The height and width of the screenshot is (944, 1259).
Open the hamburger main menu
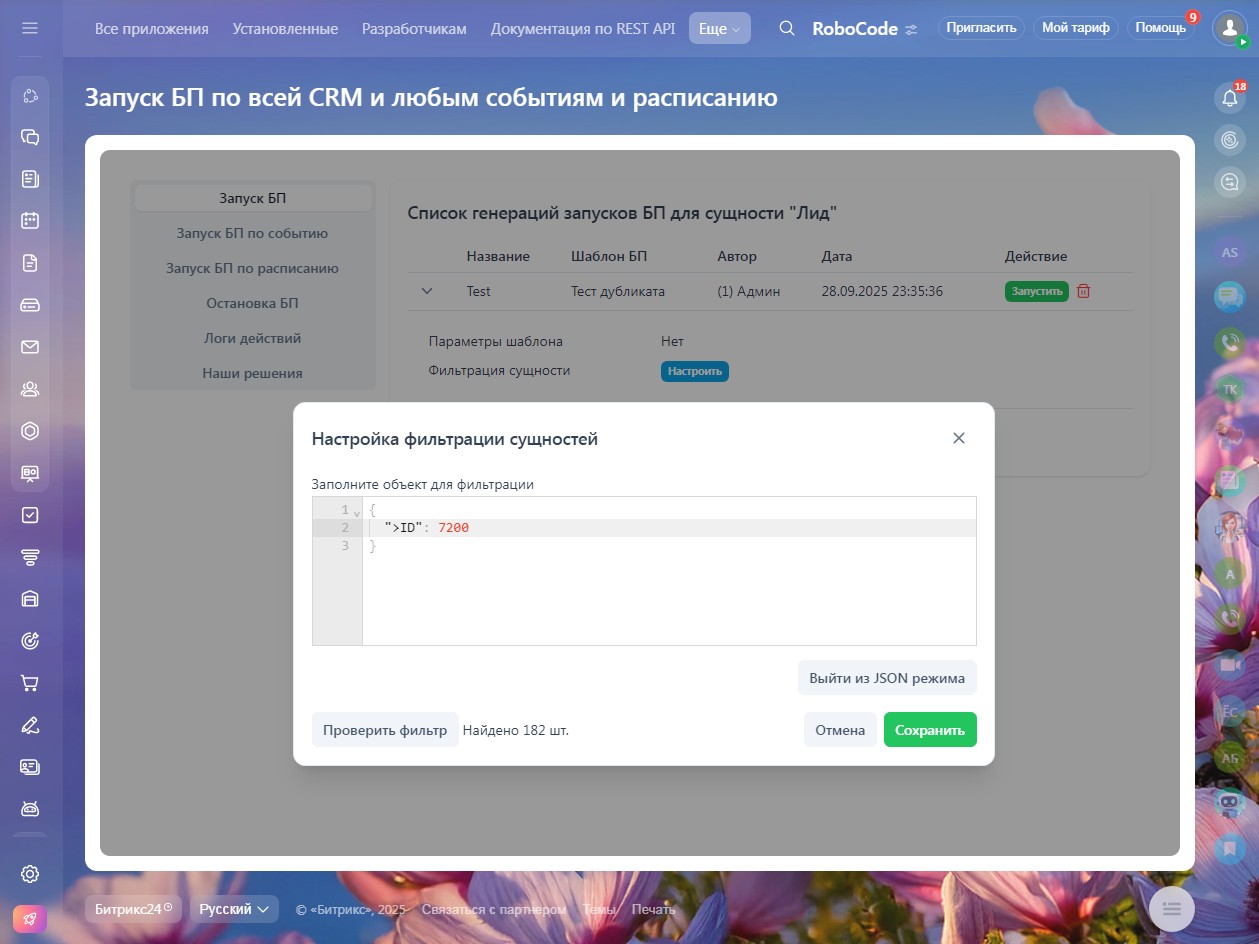coord(30,28)
